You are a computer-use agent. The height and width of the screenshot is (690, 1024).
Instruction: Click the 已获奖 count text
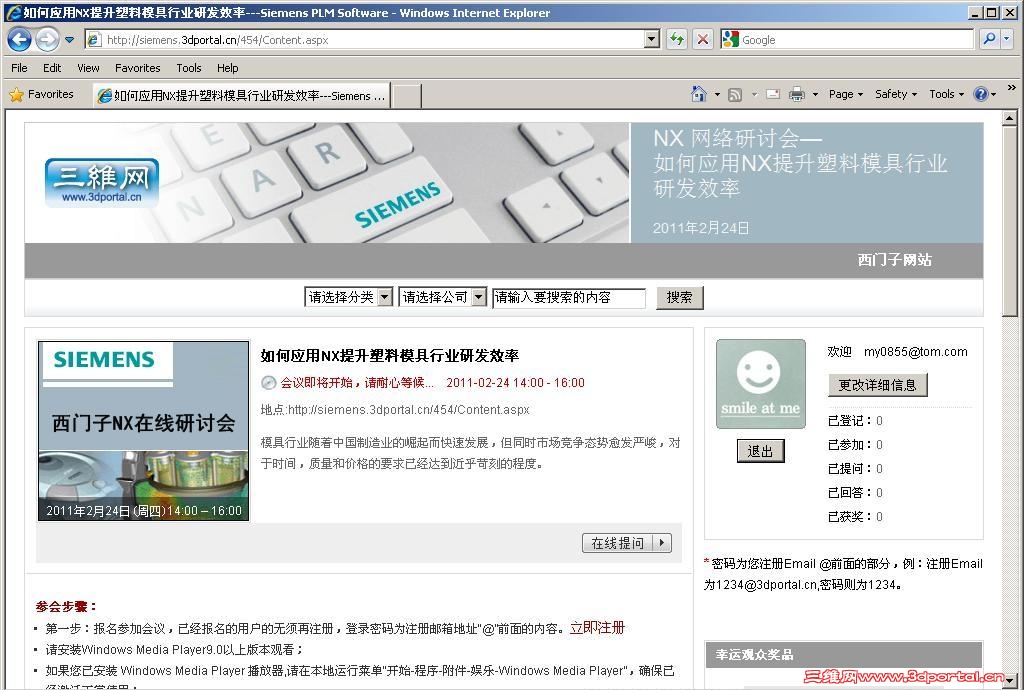pos(855,517)
